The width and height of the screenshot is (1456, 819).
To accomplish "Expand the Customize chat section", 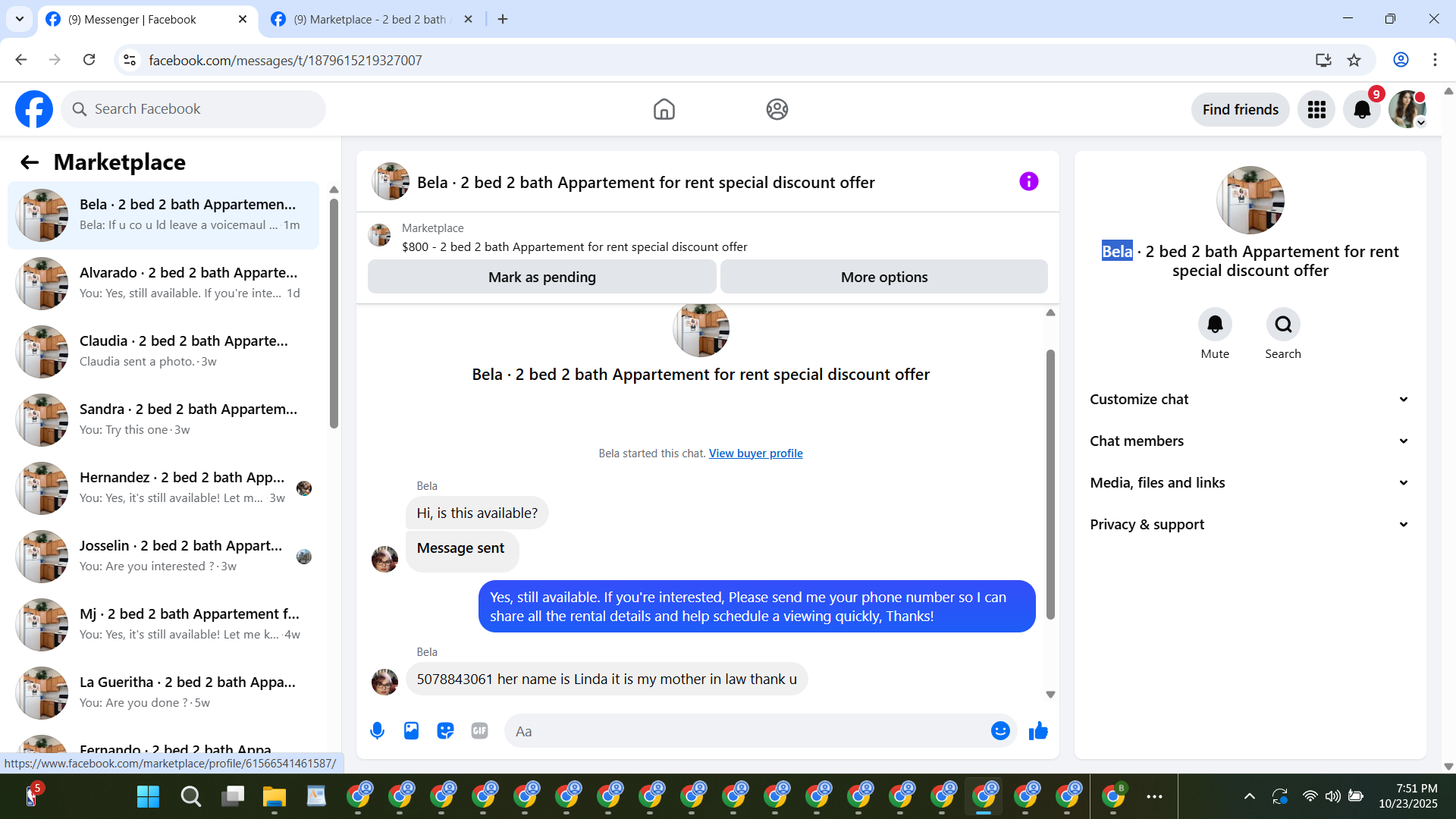I will (1250, 400).
